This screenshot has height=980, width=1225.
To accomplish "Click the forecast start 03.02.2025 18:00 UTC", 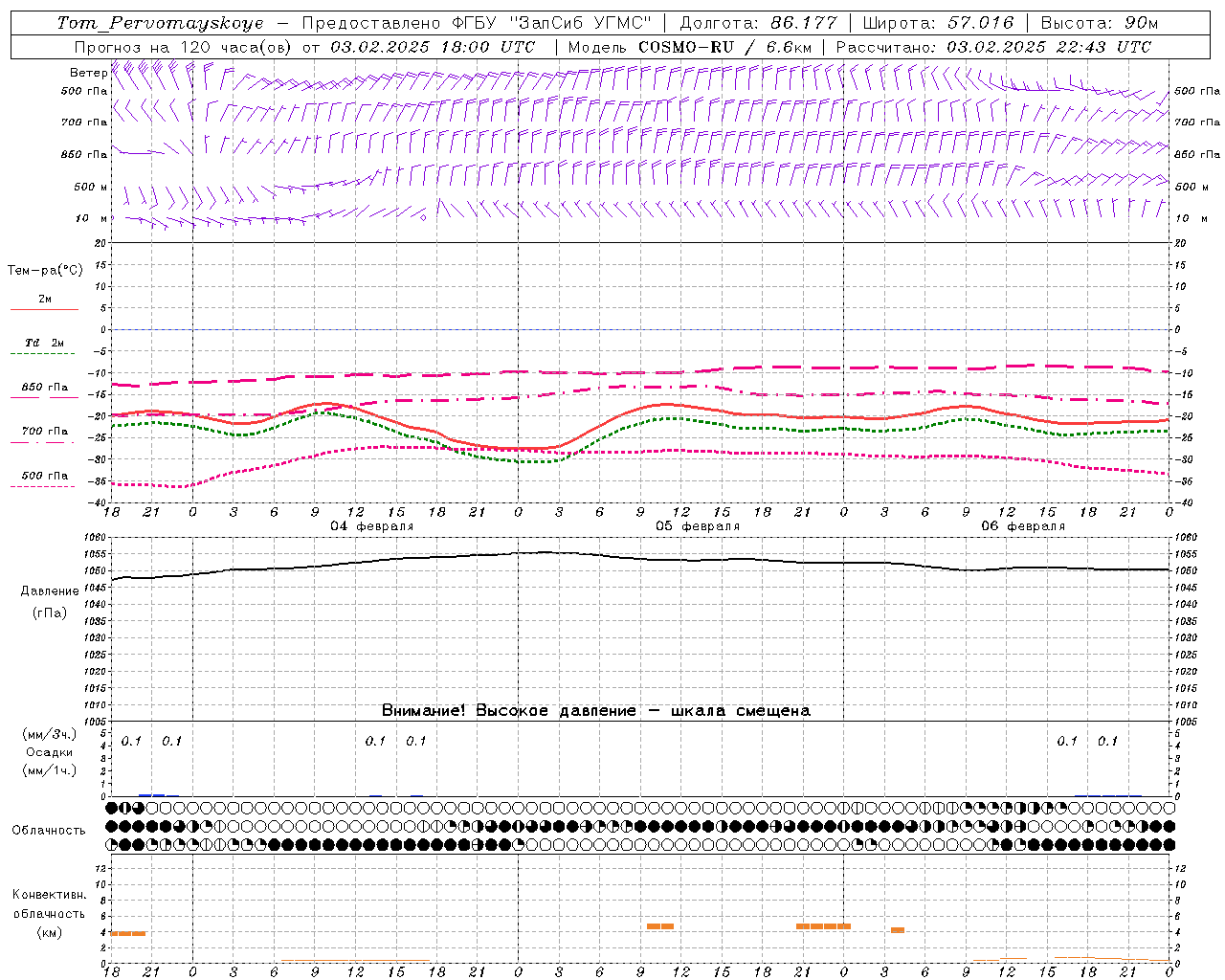I will [433, 47].
